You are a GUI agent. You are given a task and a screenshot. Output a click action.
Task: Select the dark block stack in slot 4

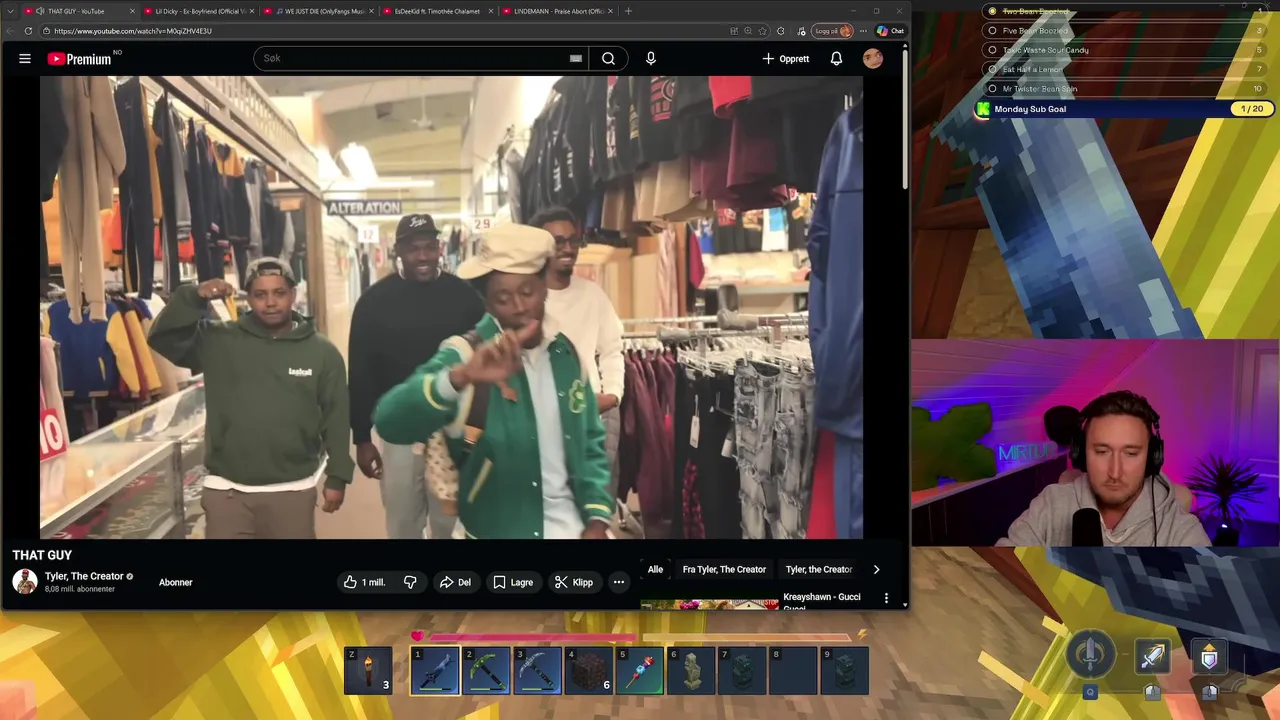589,671
